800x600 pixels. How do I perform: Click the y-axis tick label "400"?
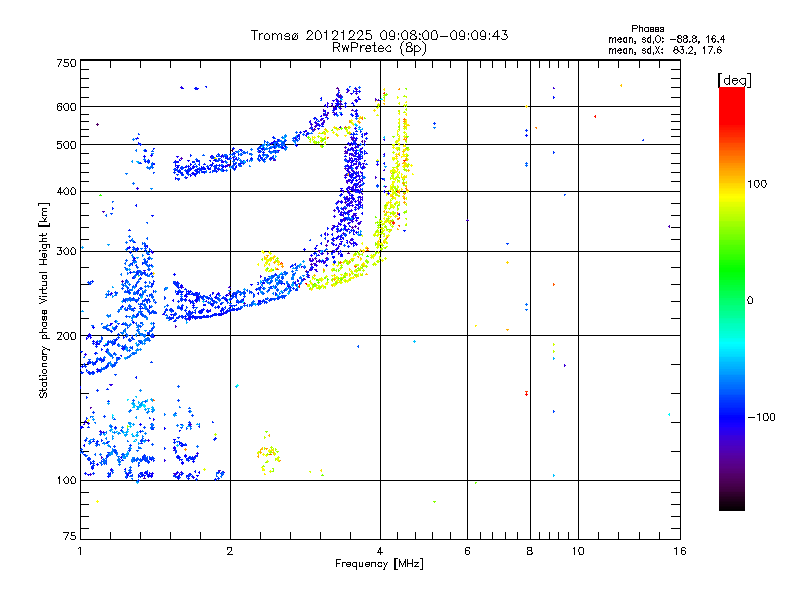coord(66,191)
